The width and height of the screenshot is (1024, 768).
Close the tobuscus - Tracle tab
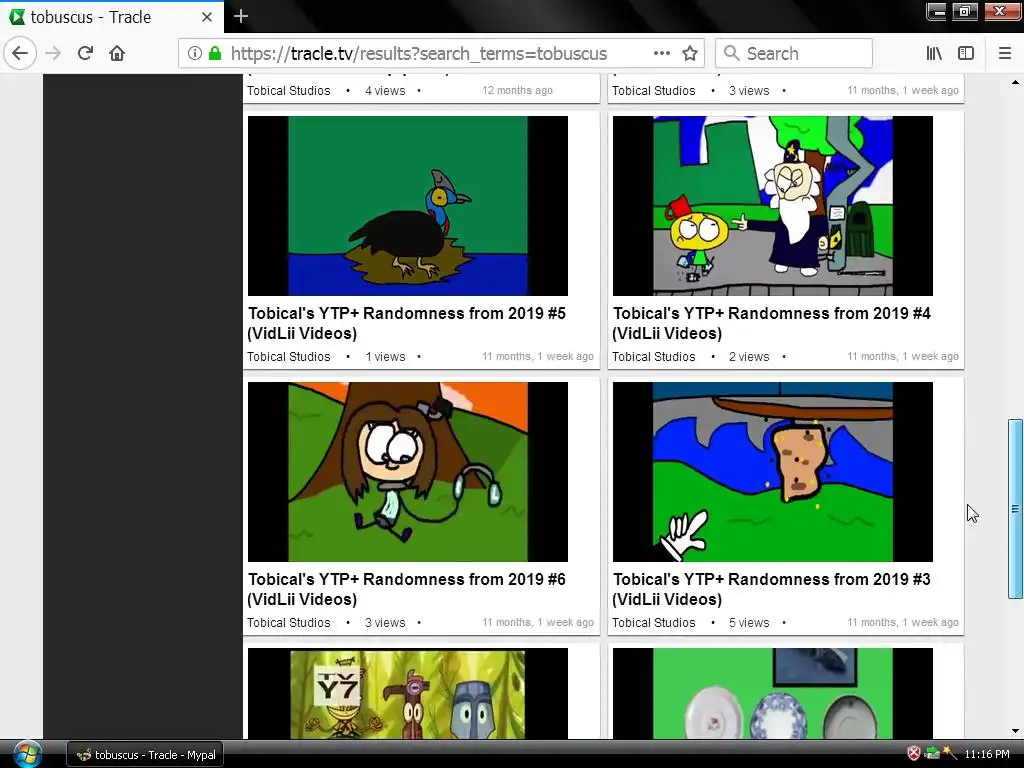(207, 16)
